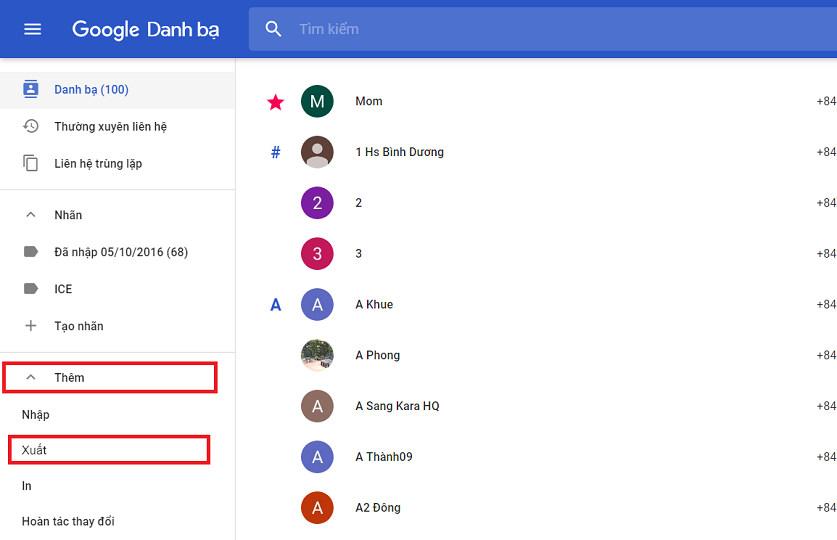
Task: Open contact A Phong
Action: click(378, 355)
